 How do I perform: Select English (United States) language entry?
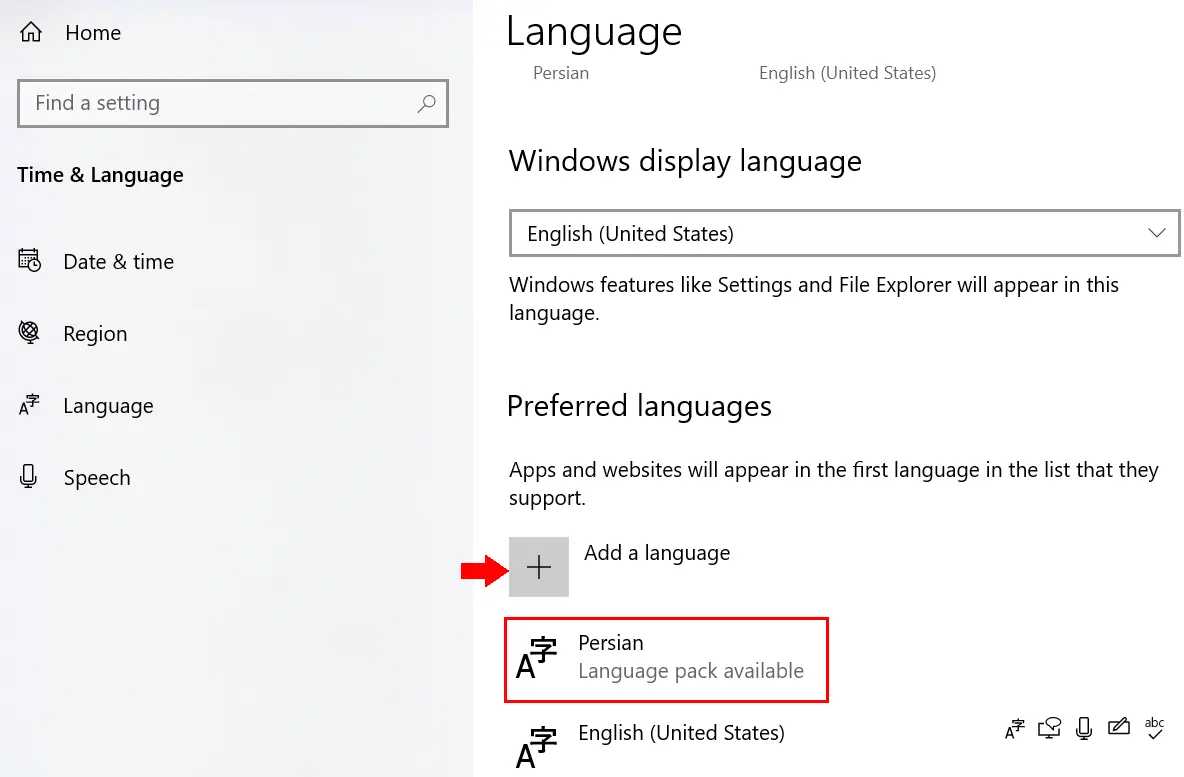[681, 733]
